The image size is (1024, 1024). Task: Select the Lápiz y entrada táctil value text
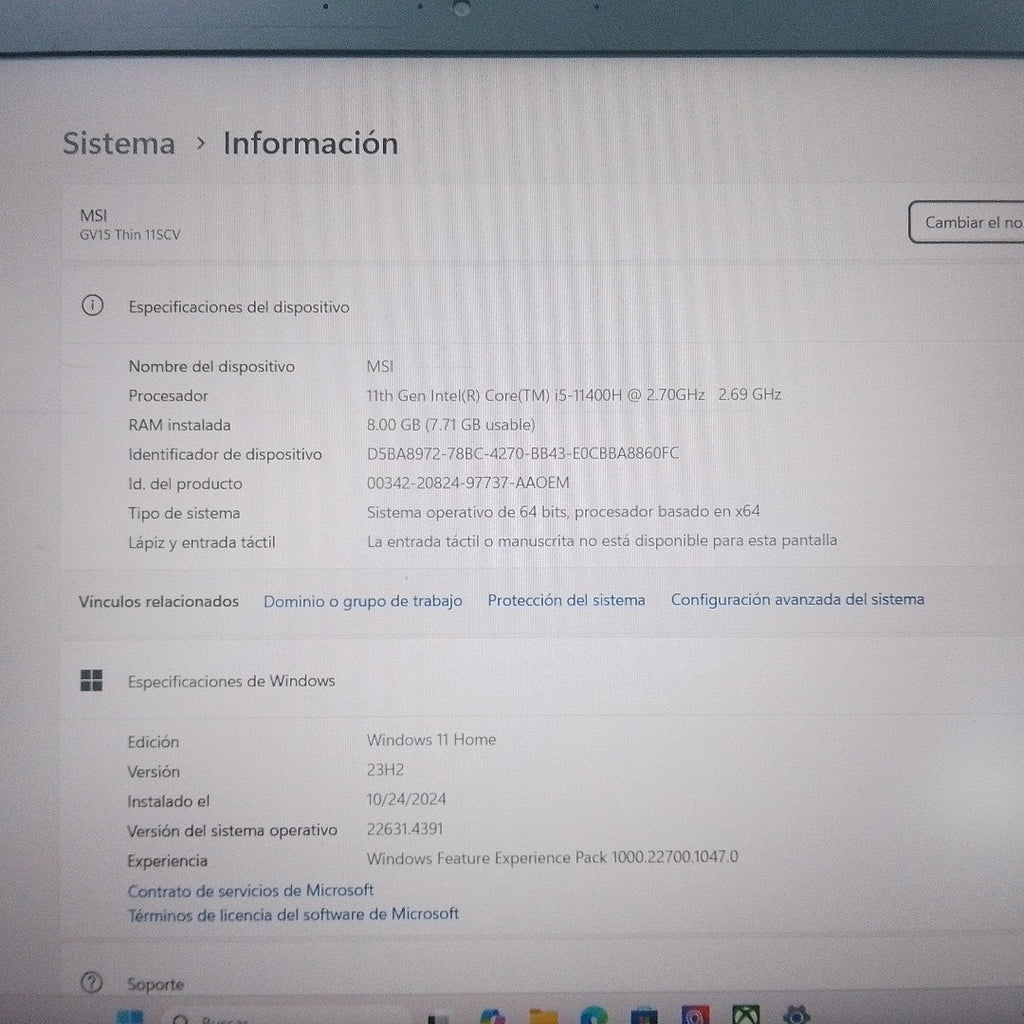[x=601, y=541]
